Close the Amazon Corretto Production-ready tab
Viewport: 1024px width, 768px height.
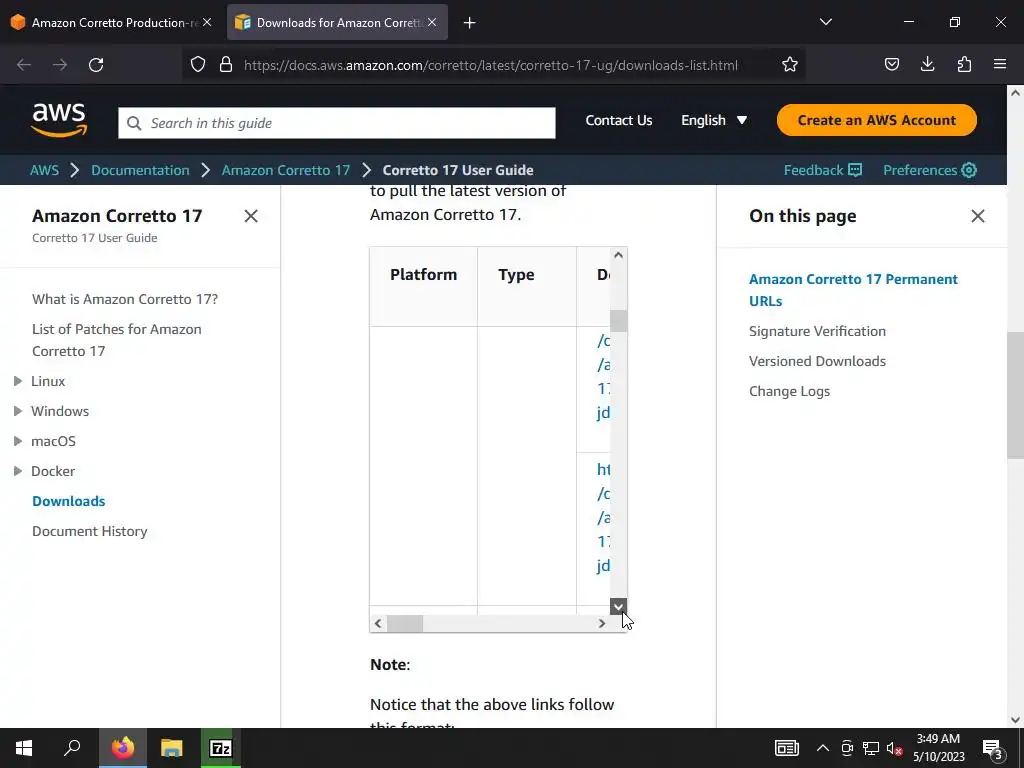[207, 22]
